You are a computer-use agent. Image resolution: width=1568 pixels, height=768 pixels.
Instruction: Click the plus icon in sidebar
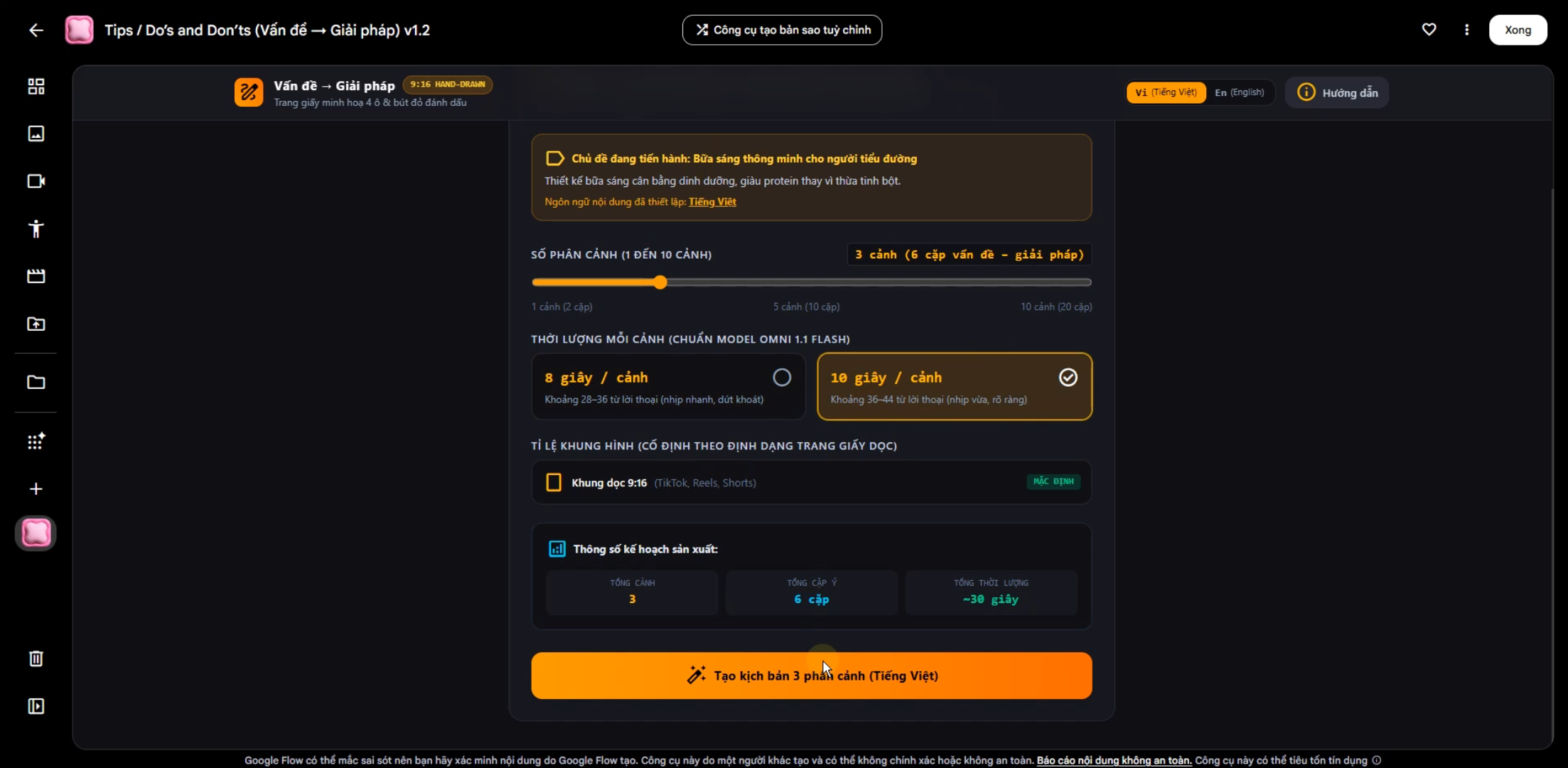[36, 489]
